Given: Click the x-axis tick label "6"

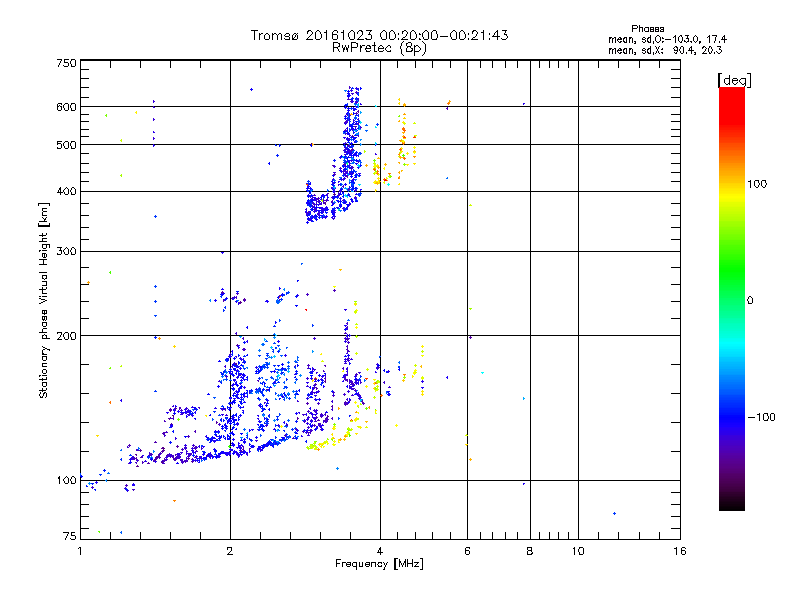Looking at the screenshot, I should [x=467, y=551].
